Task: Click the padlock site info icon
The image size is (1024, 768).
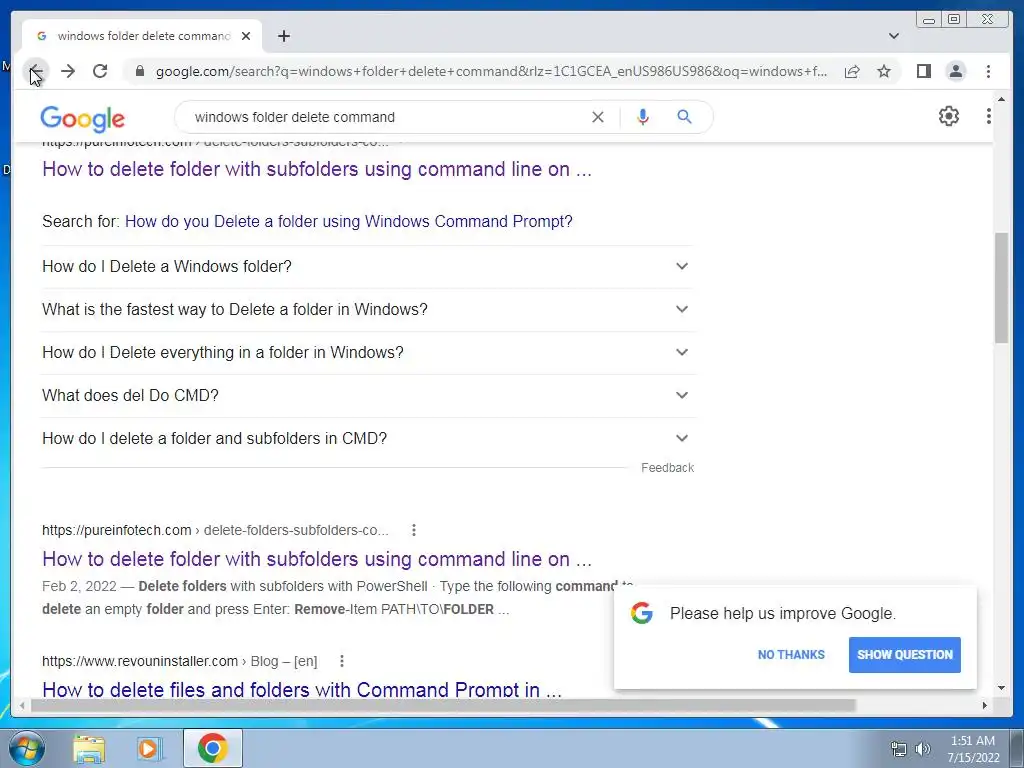Action: coord(139,71)
